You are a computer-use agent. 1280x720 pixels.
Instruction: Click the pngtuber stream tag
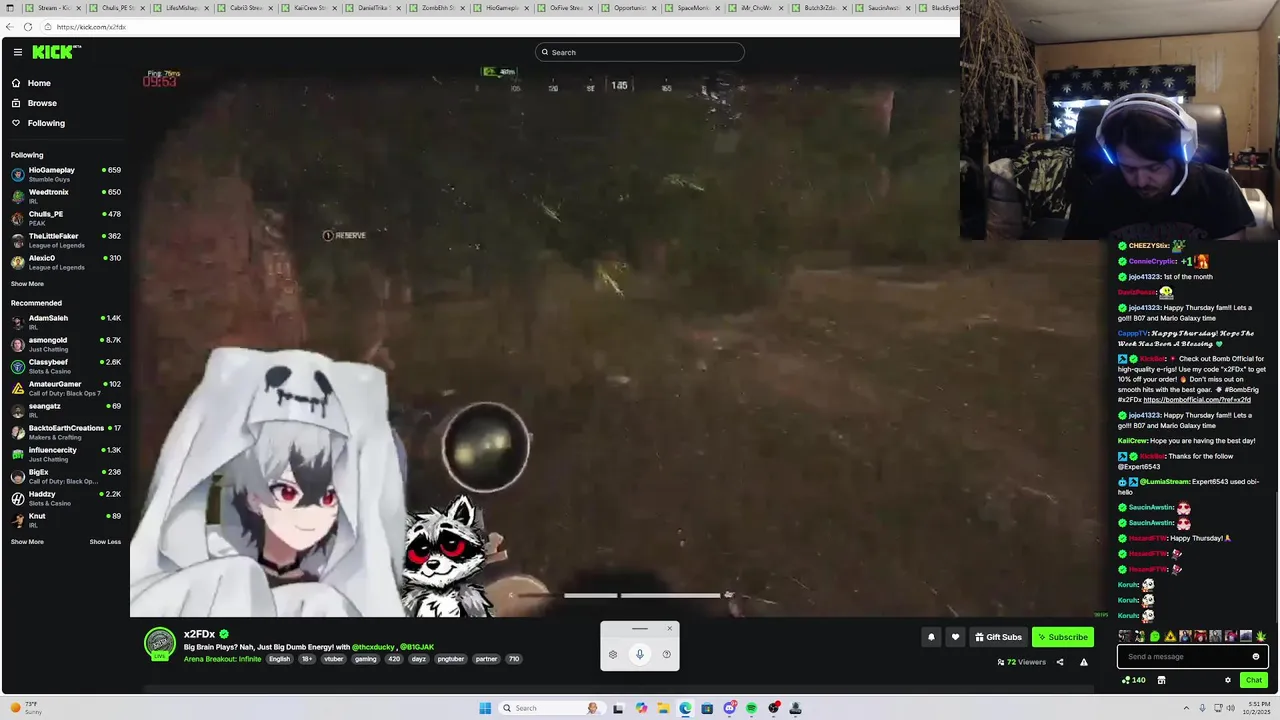[x=451, y=659]
